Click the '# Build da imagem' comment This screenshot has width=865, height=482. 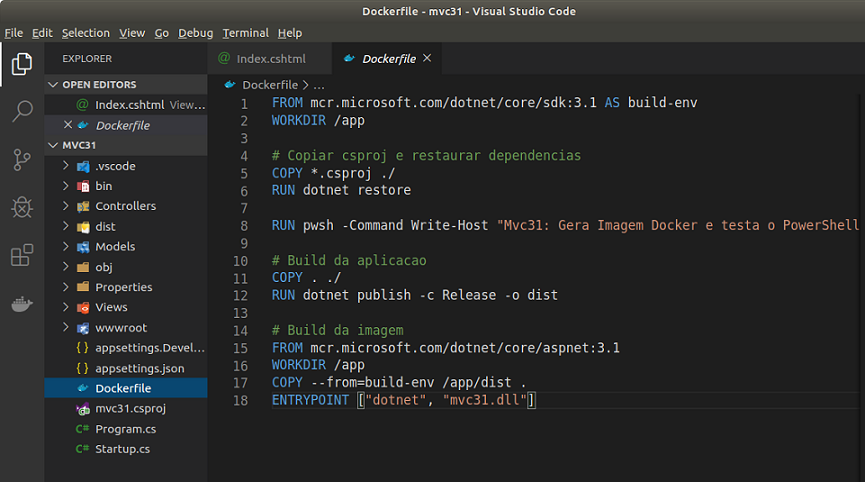tap(338, 330)
